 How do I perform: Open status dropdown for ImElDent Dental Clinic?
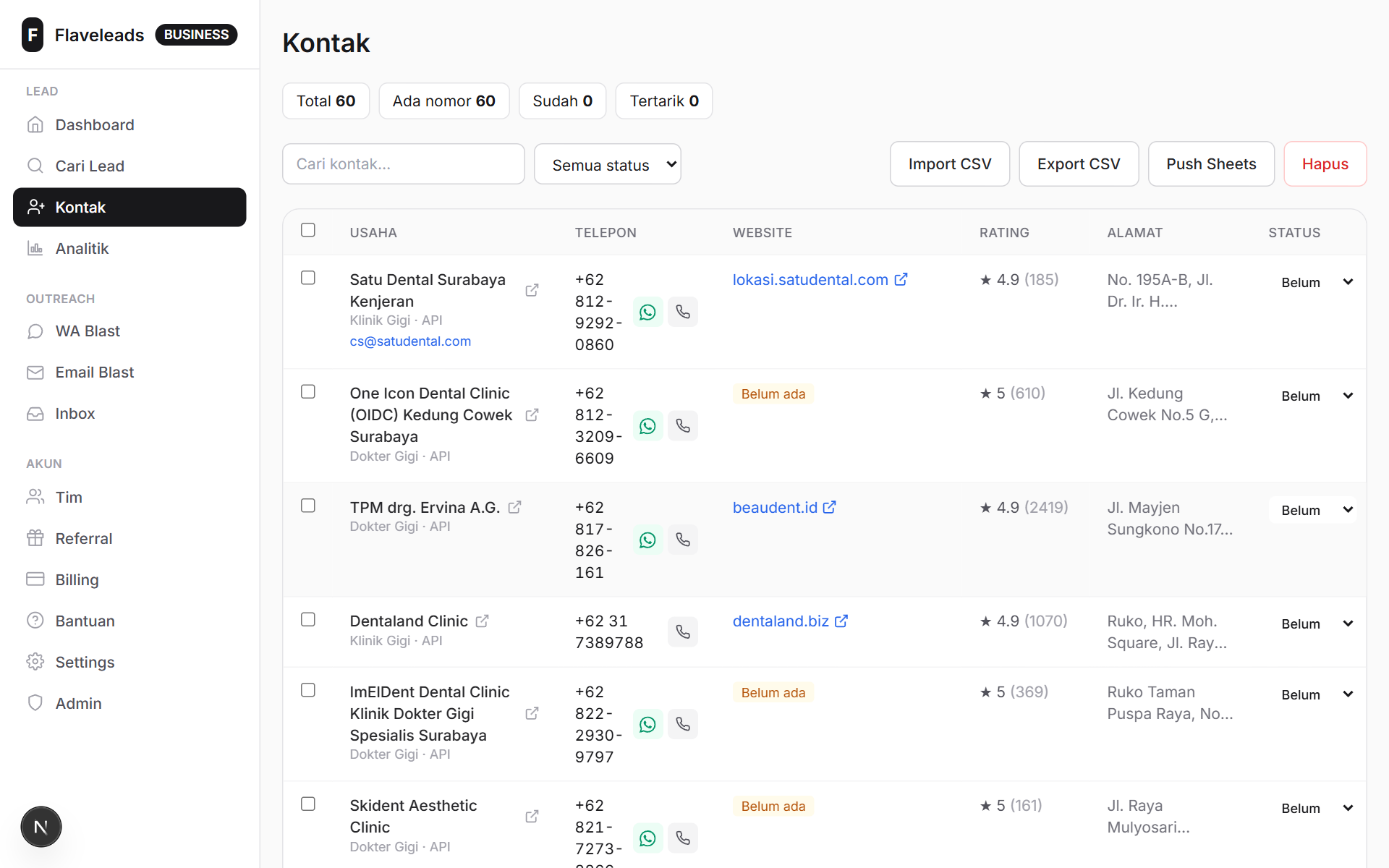[1313, 694]
